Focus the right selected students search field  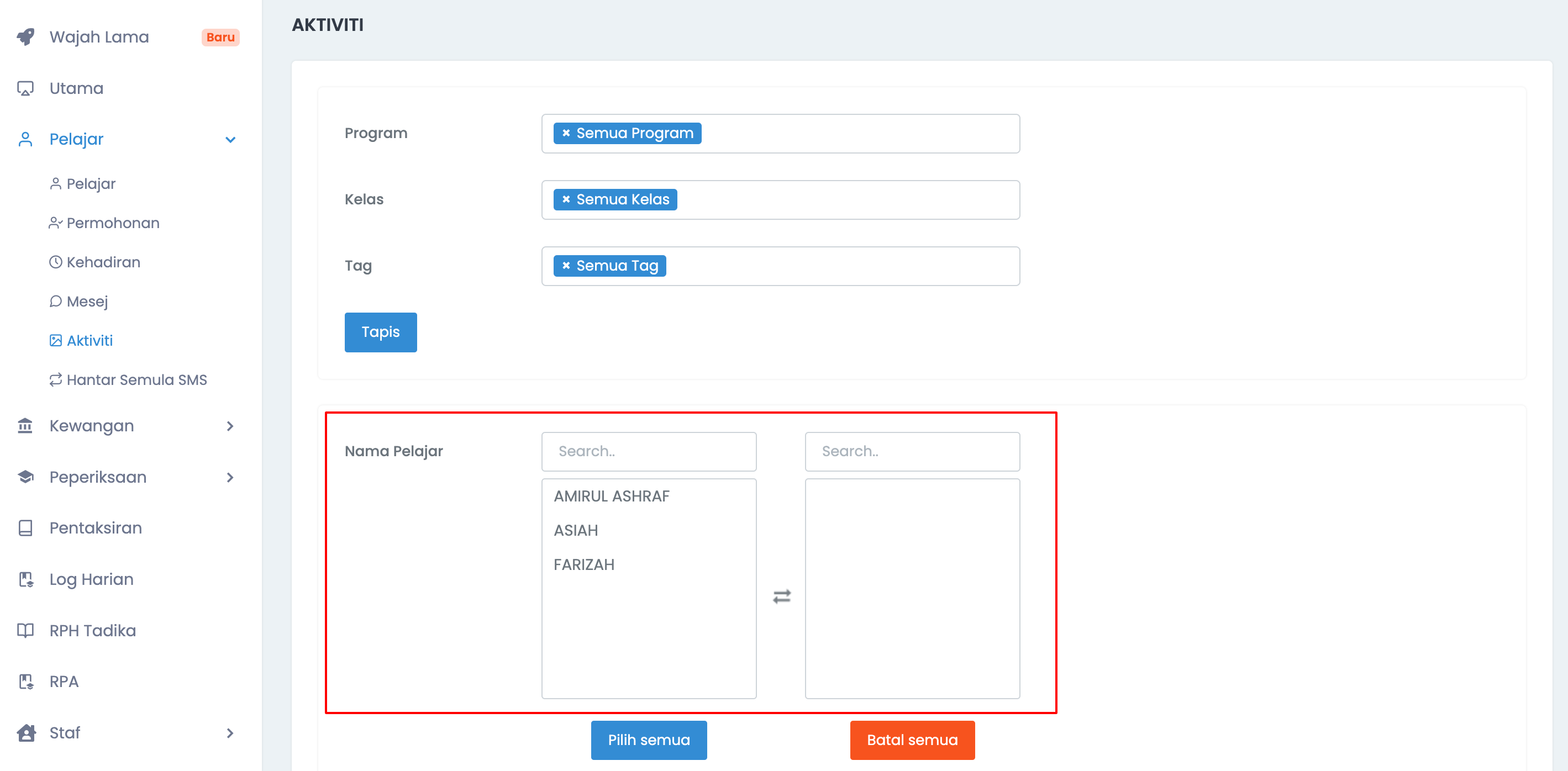(x=912, y=452)
